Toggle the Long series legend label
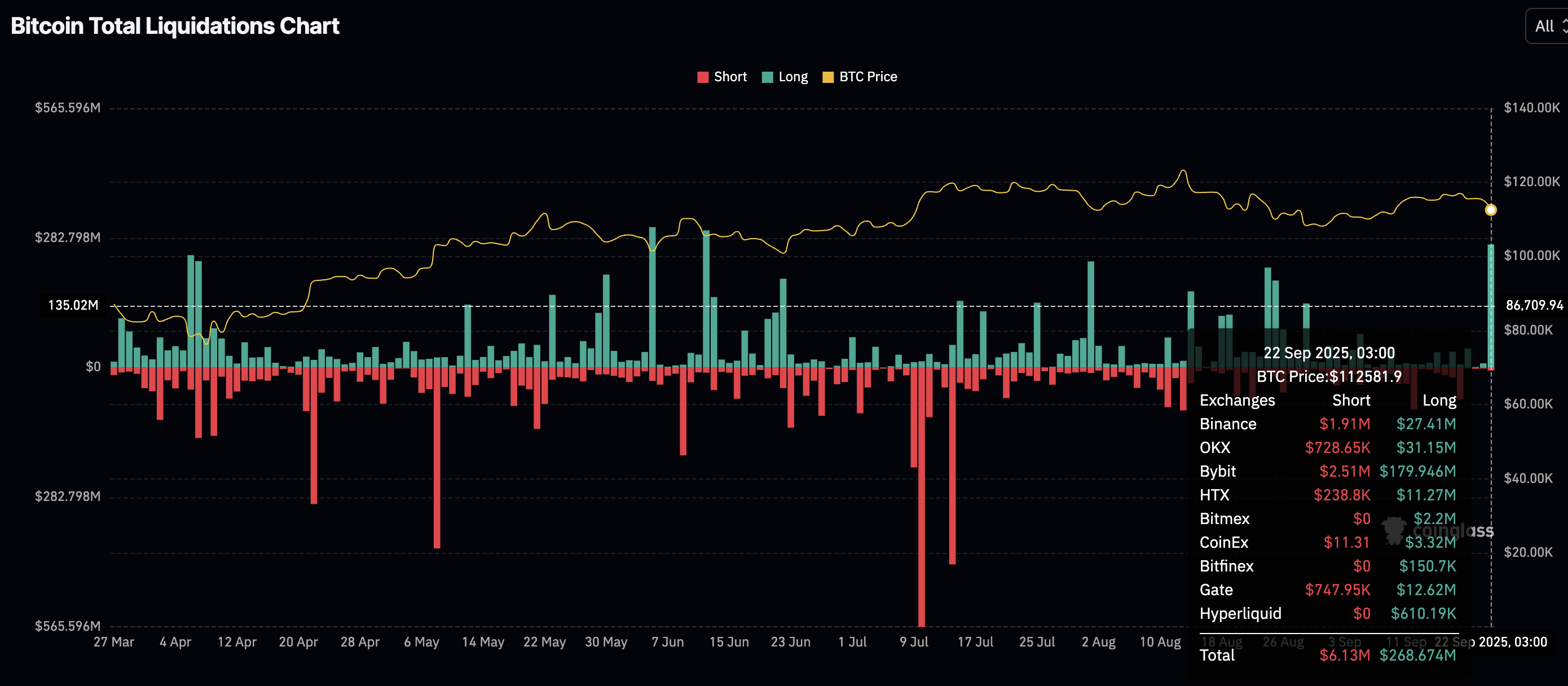 click(x=792, y=77)
